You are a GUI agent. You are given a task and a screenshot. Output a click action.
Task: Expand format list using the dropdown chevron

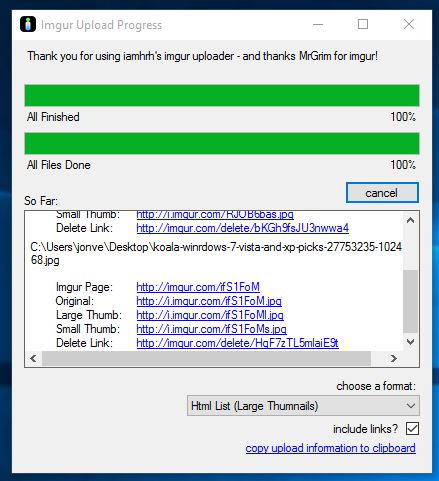click(411, 406)
